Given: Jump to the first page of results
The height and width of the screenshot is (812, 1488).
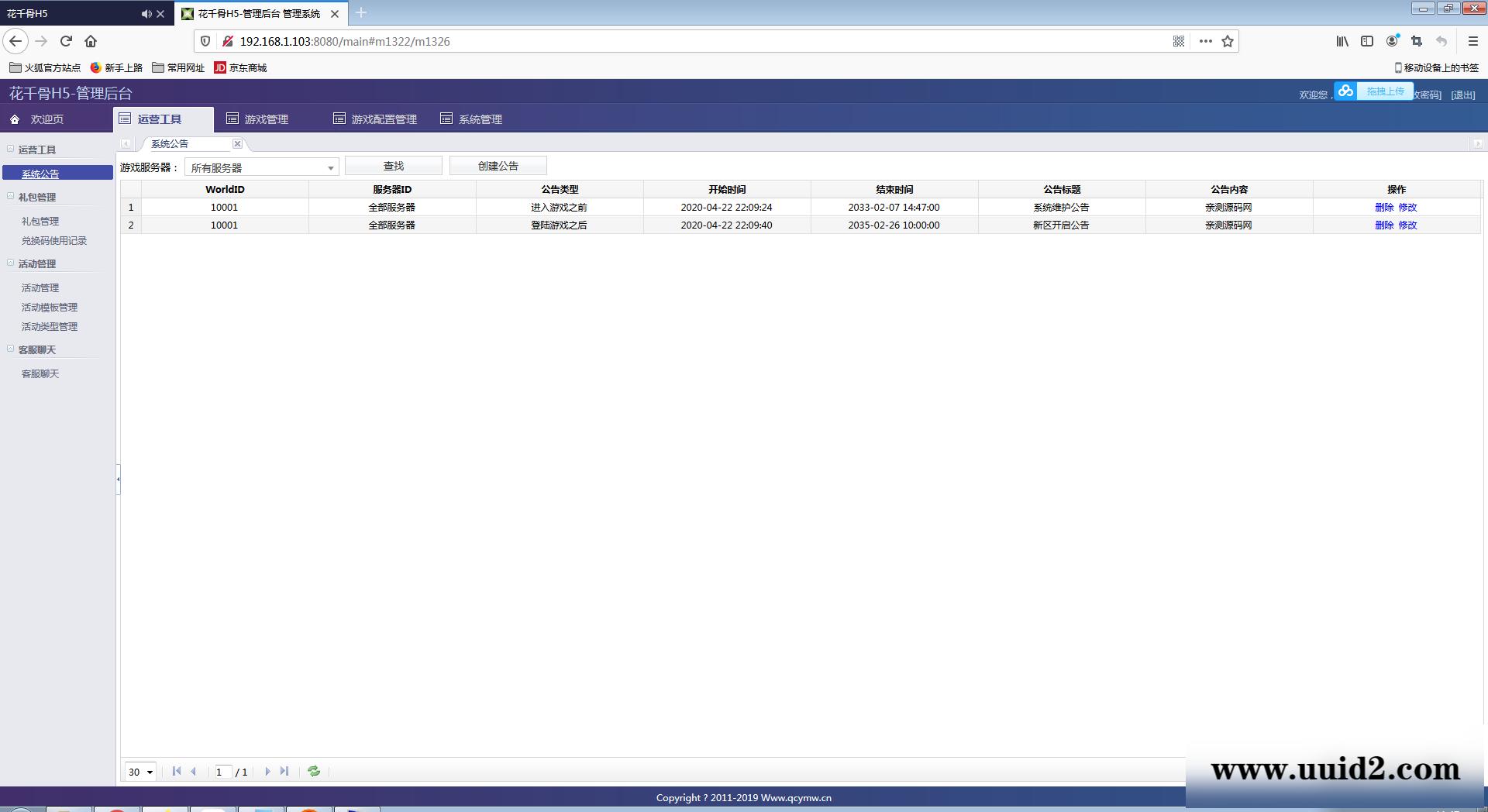Looking at the screenshot, I should point(177,771).
